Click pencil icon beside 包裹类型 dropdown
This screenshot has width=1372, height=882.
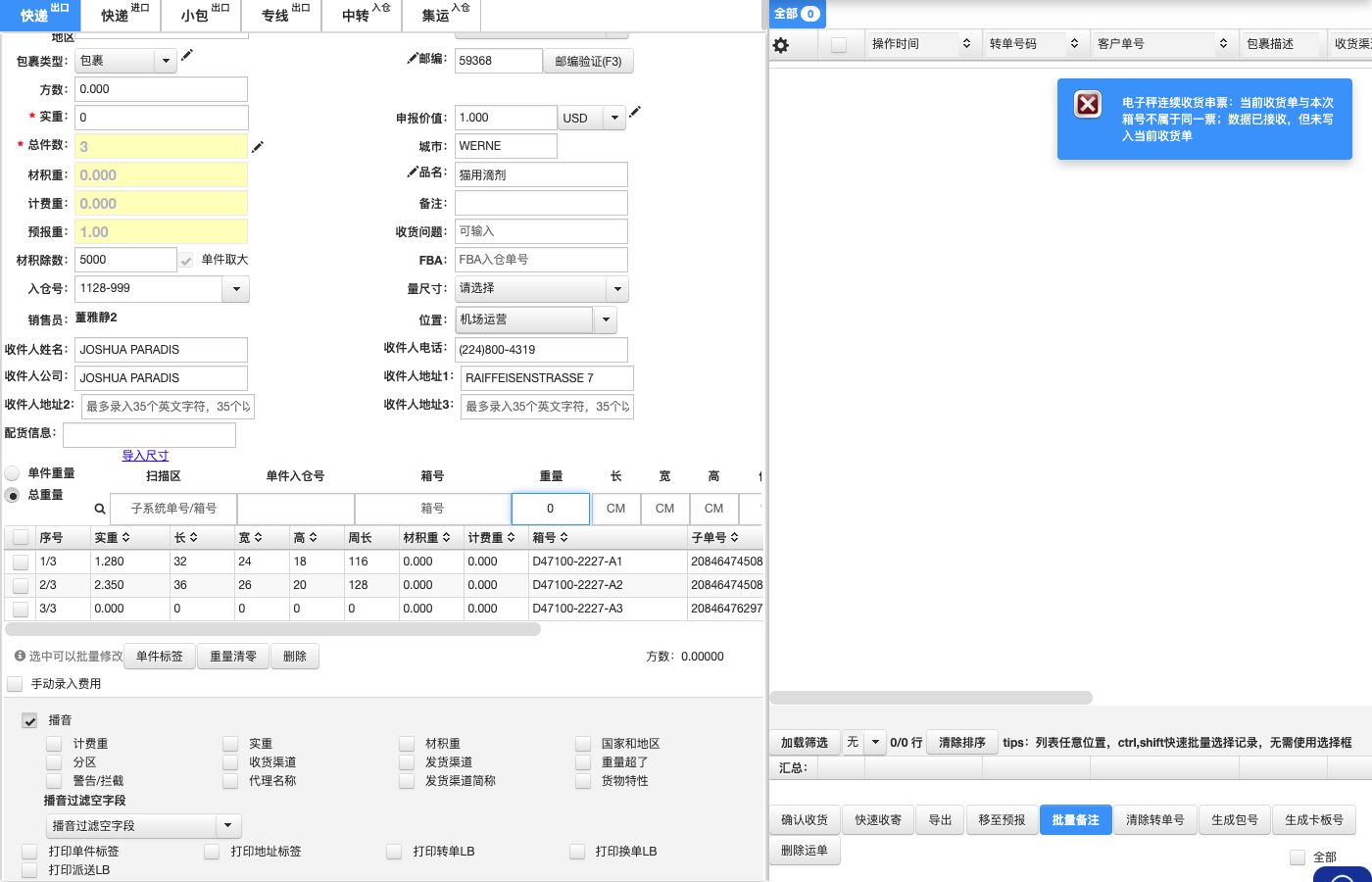187,55
